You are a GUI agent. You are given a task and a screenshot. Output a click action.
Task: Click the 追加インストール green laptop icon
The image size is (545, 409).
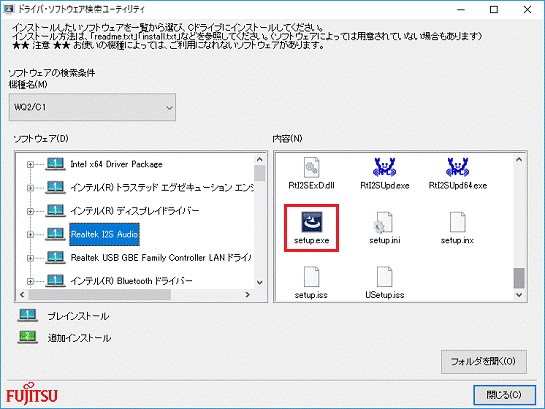click(28, 337)
